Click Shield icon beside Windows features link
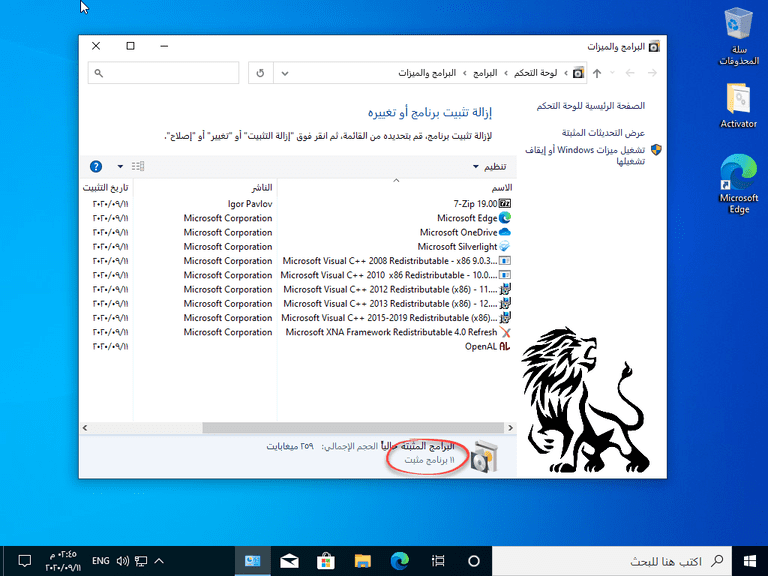The image size is (768, 576). coord(656,150)
